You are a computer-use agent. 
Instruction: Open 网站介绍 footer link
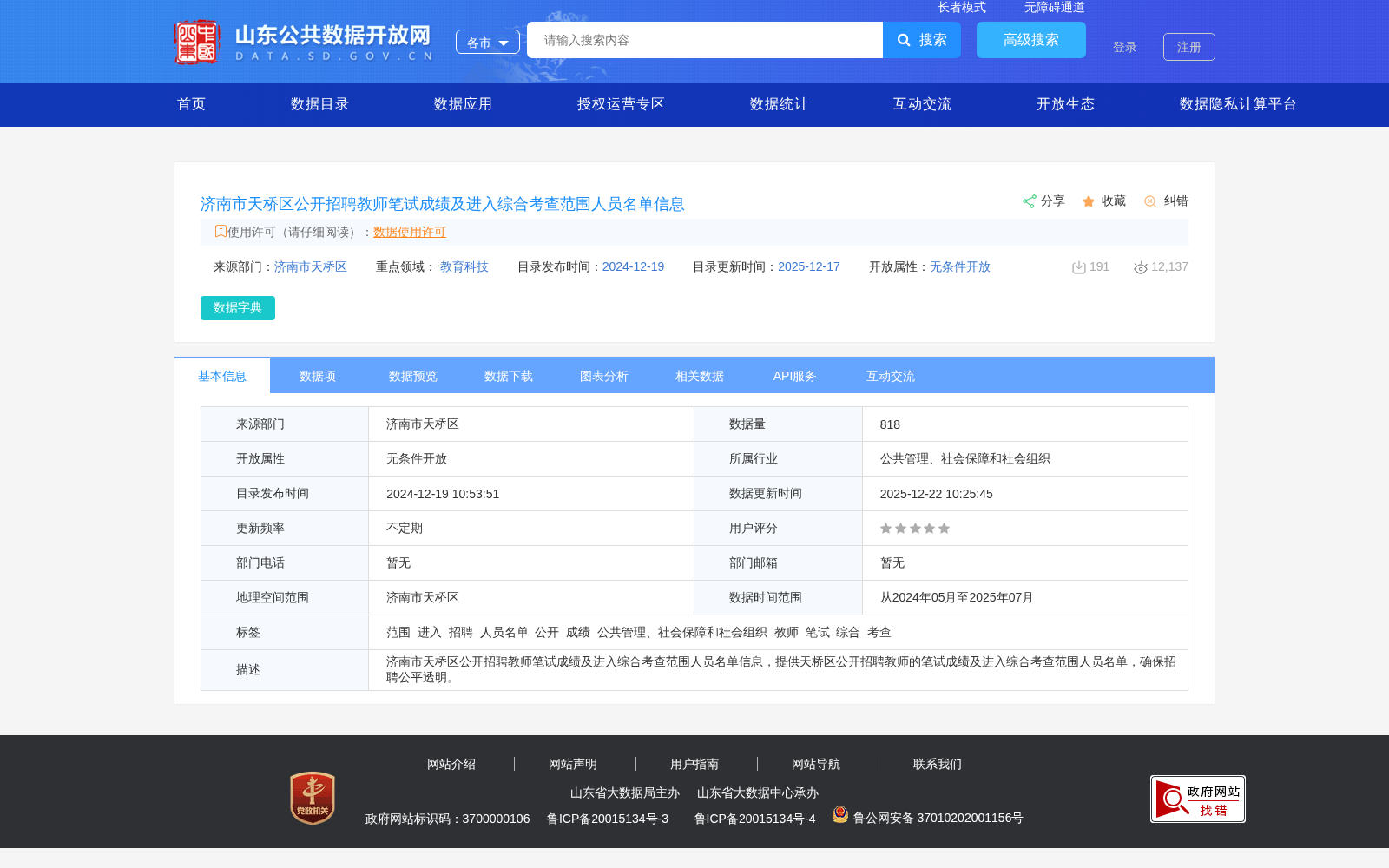click(451, 764)
